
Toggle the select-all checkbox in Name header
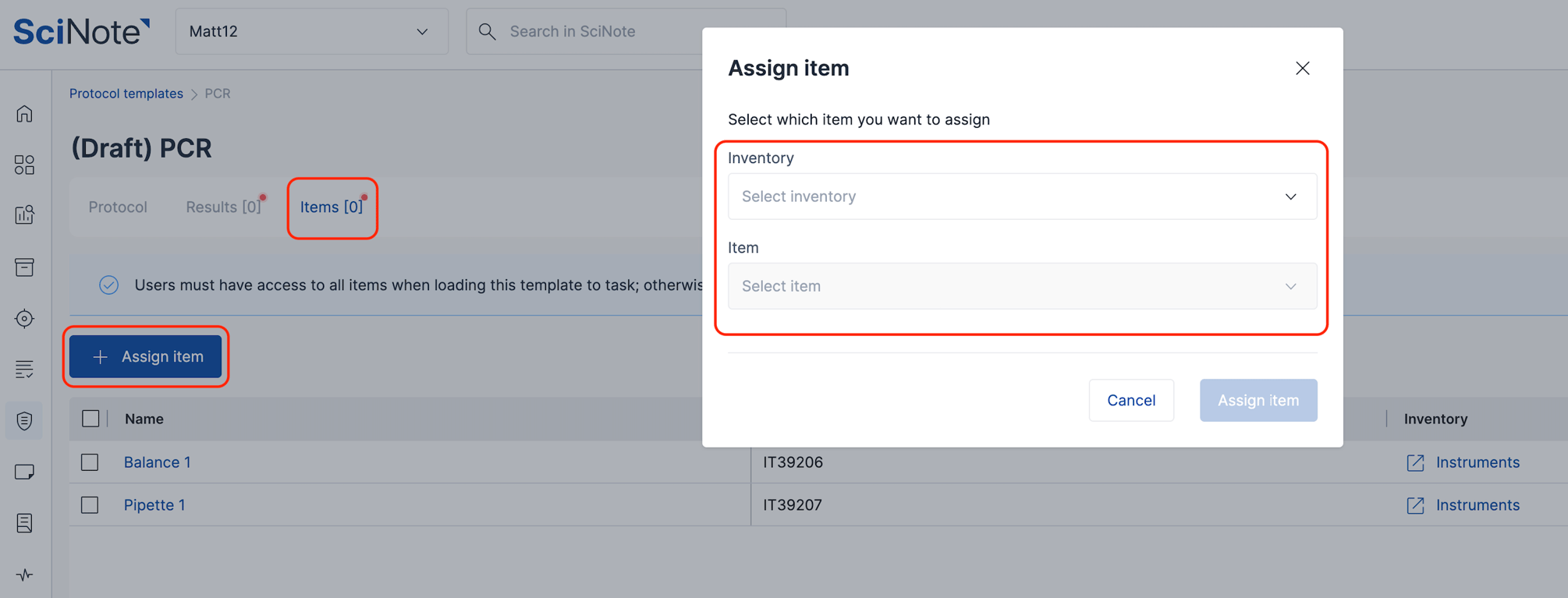[x=90, y=418]
